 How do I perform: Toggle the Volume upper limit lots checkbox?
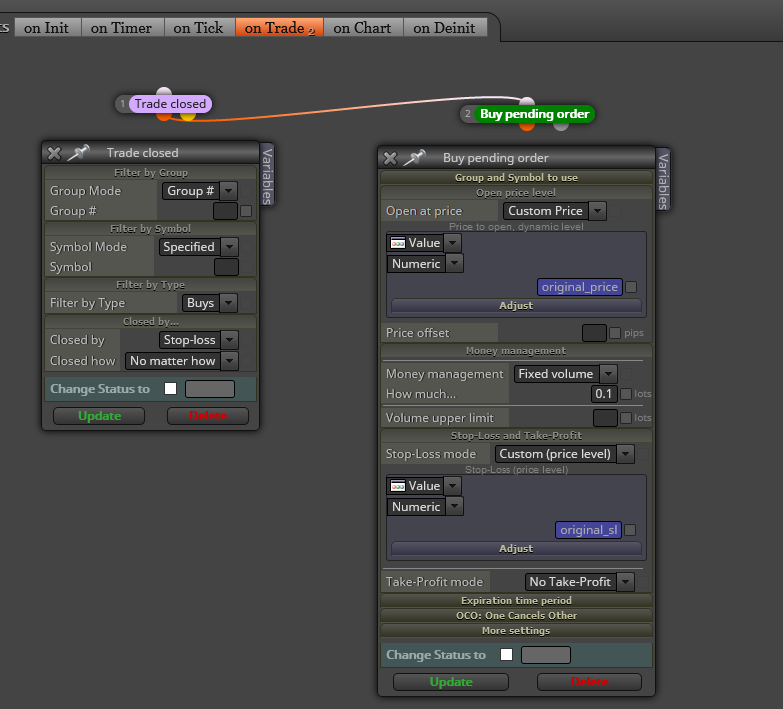626,418
